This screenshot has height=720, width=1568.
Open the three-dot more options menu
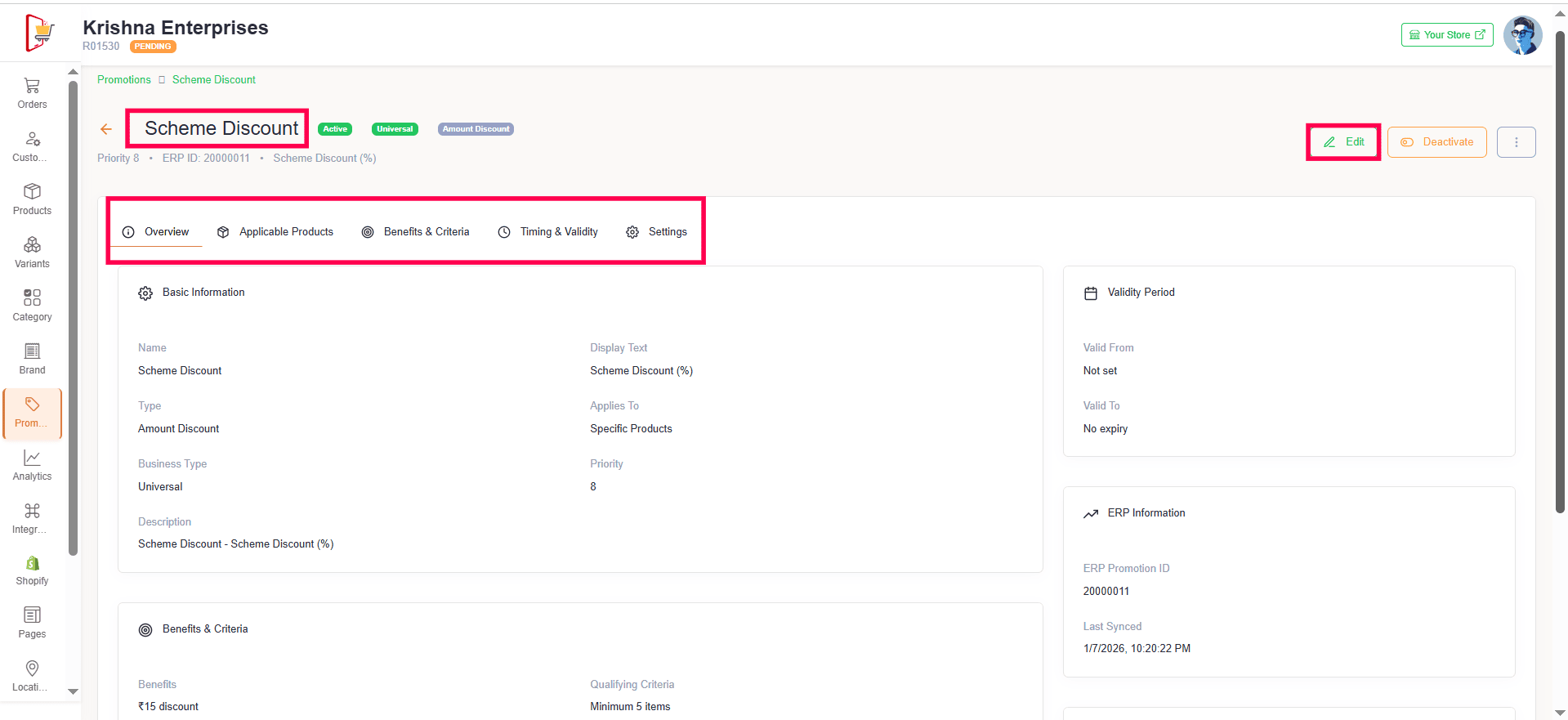[x=1516, y=142]
